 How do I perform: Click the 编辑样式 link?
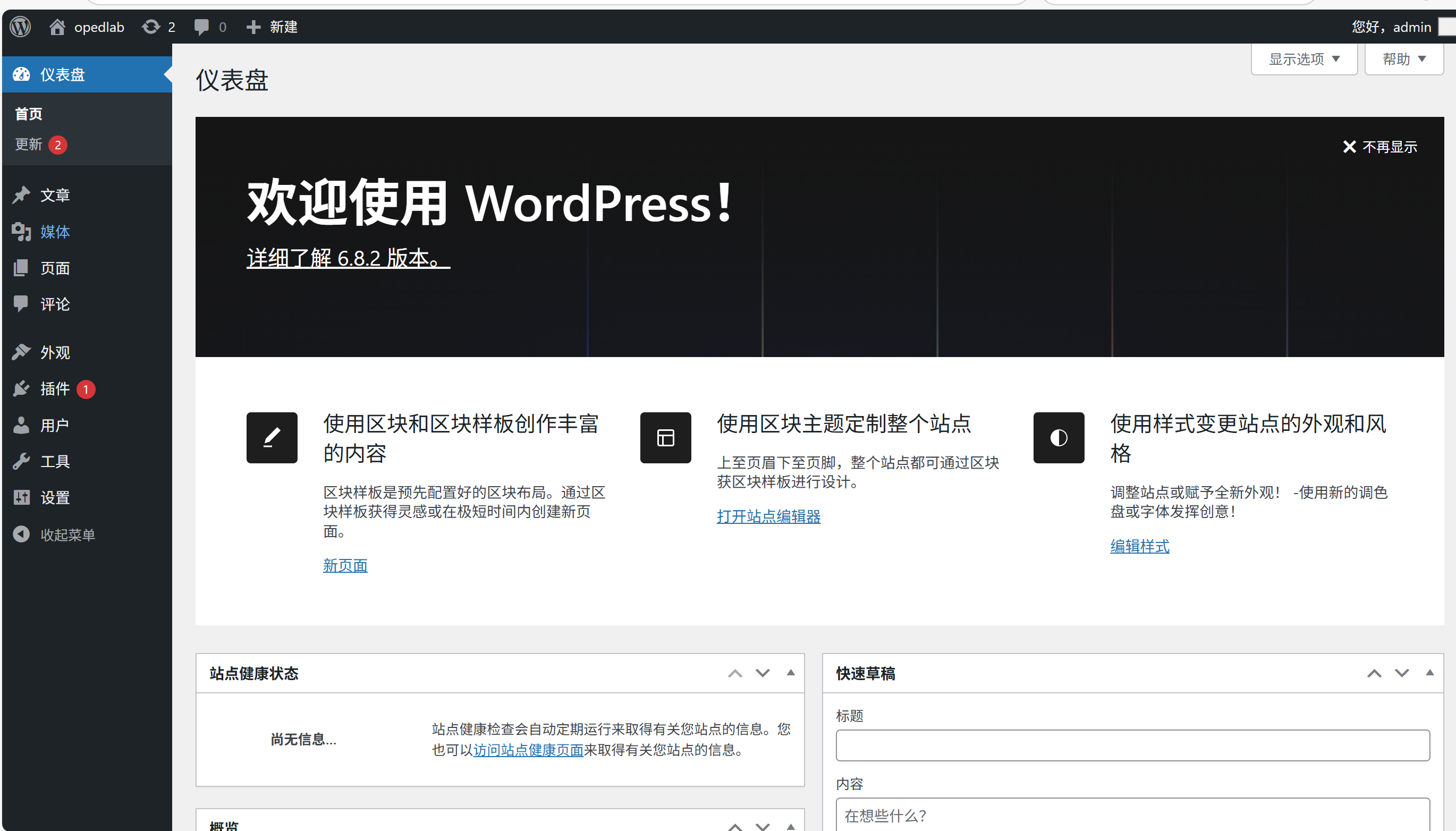1140,546
